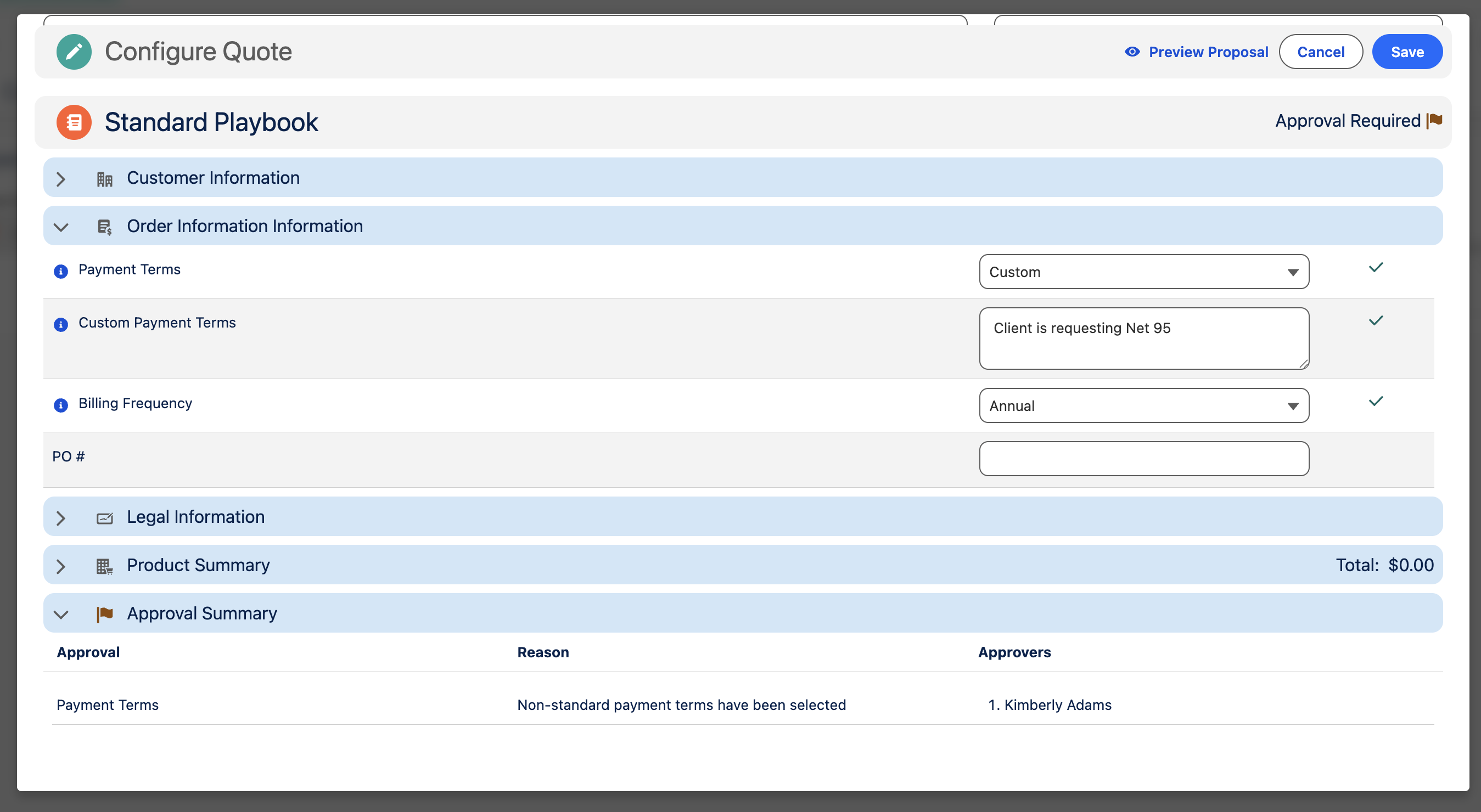Collapse the Approval Summary section
1481x812 pixels.
(x=61, y=614)
